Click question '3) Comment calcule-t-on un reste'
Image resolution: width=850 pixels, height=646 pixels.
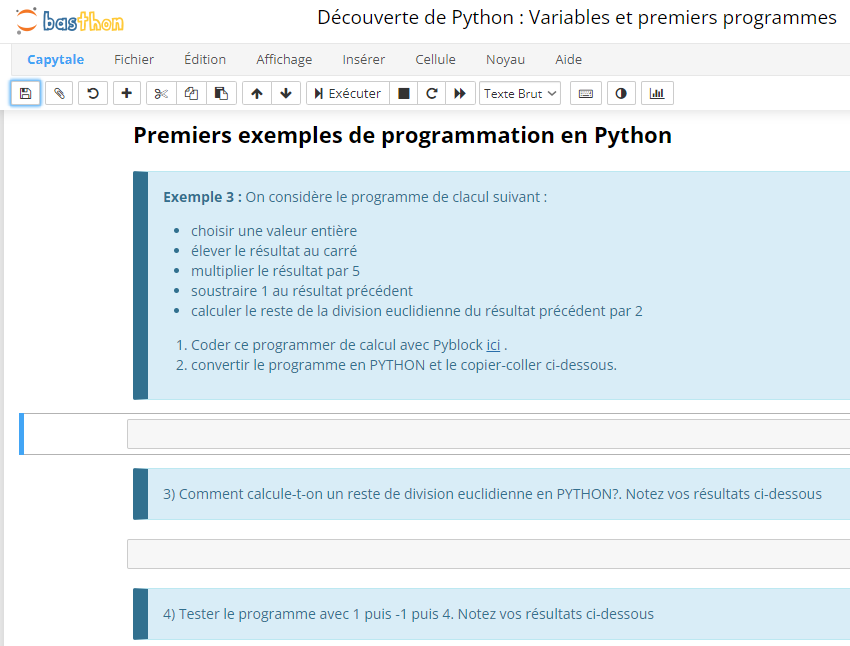(492, 494)
